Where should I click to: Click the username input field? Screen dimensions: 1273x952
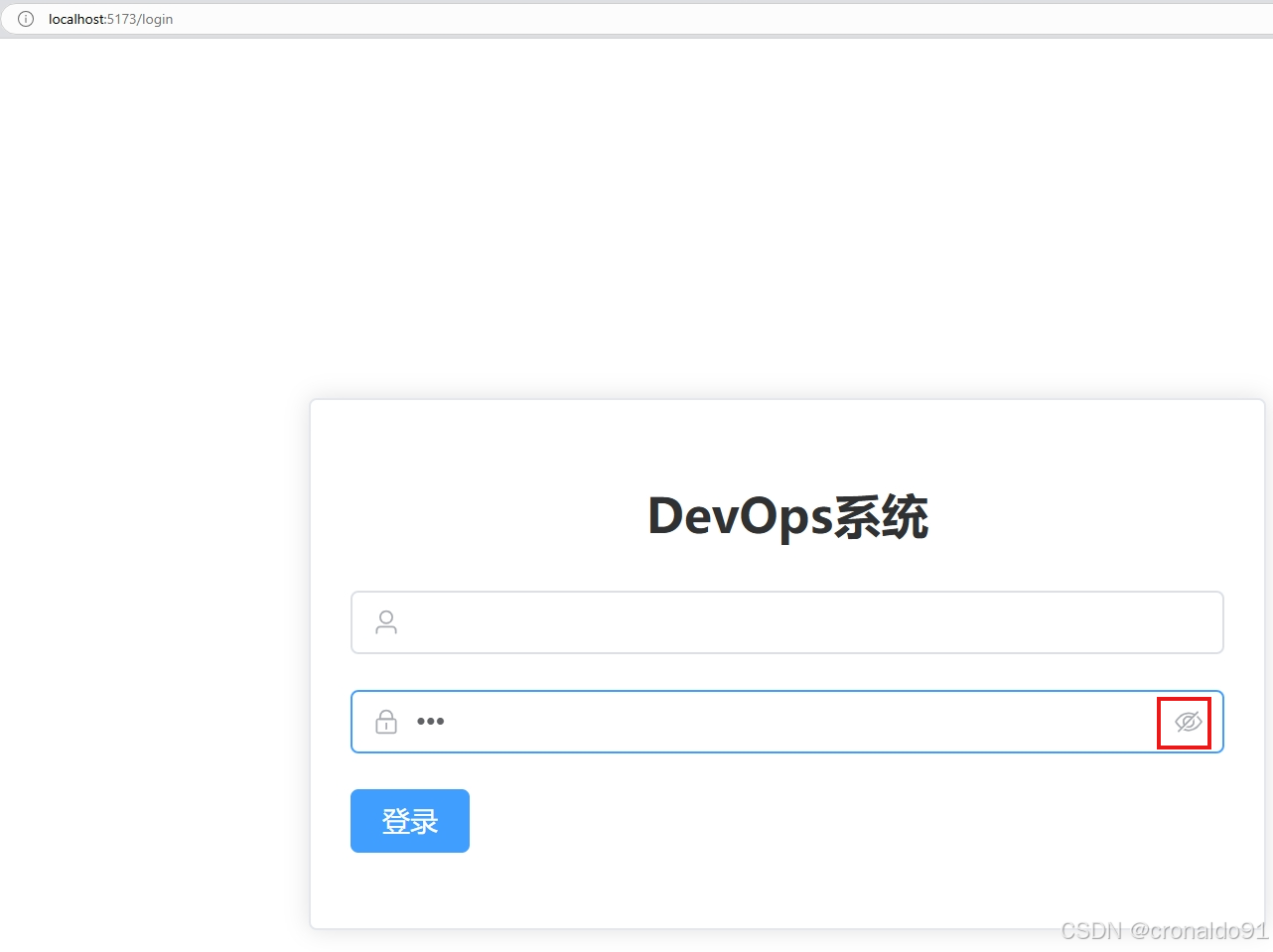(x=786, y=622)
